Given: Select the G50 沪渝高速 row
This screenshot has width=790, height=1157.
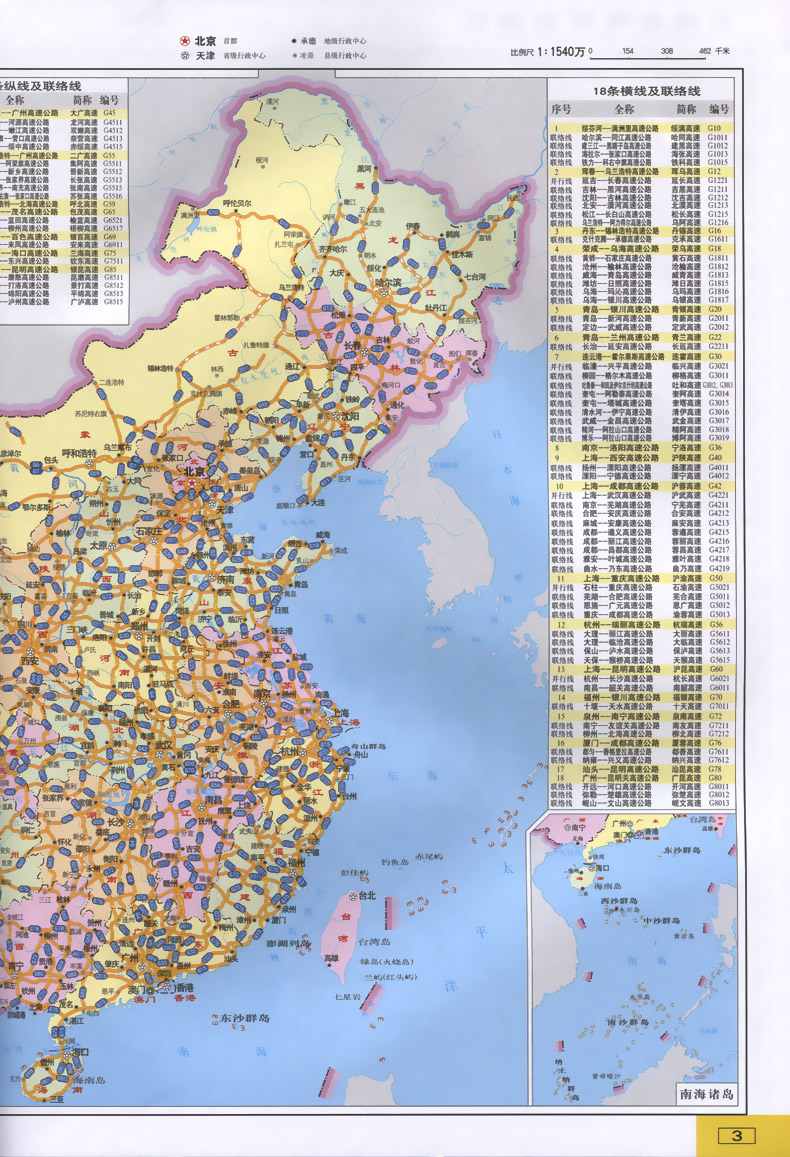Looking at the screenshot, I should tap(641, 578).
